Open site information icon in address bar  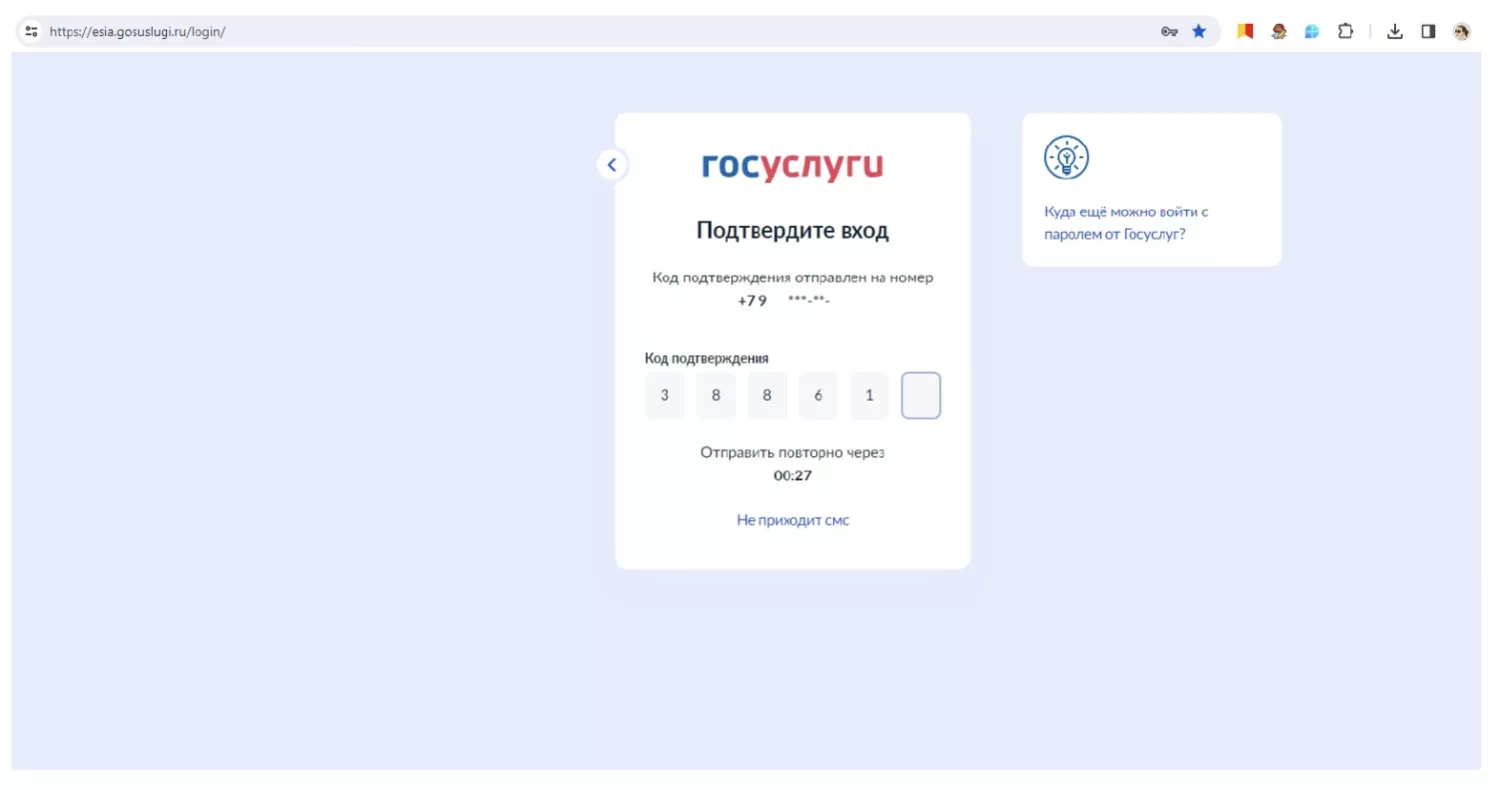click(31, 31)
